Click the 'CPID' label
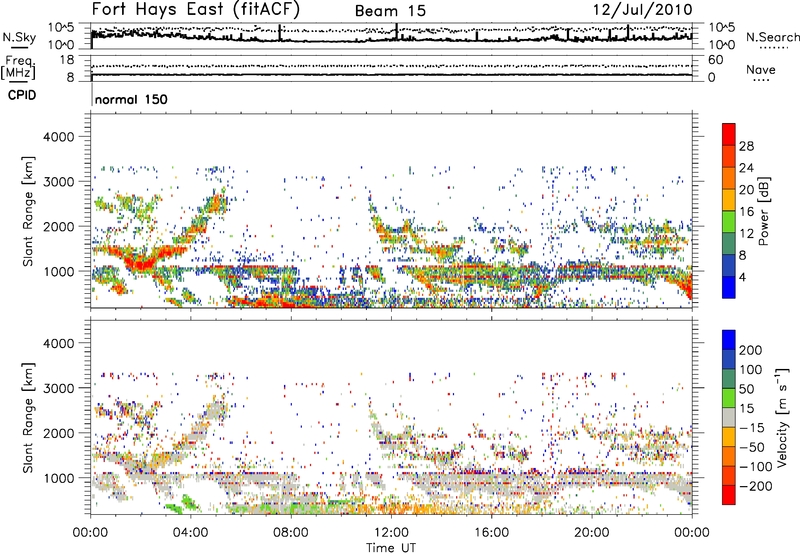This screenshot has height=554, width=800. (x=22, y=95)
